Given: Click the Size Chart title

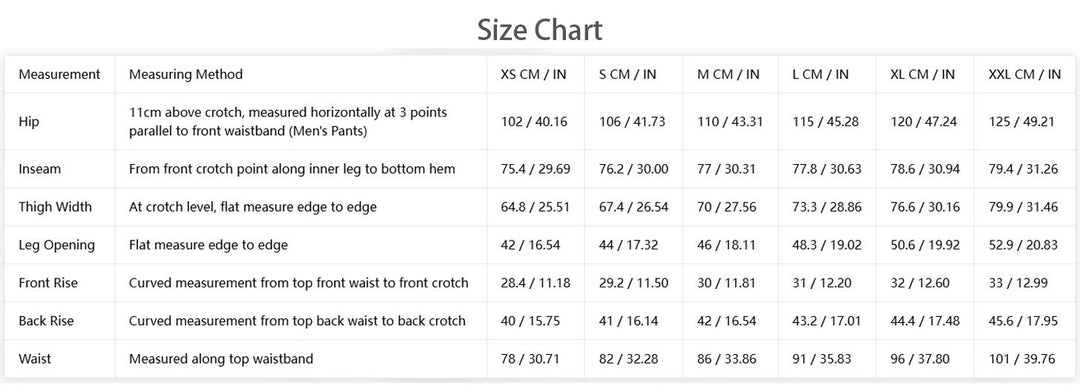Looking at the screenshot, I should click(x=540, y=30).
